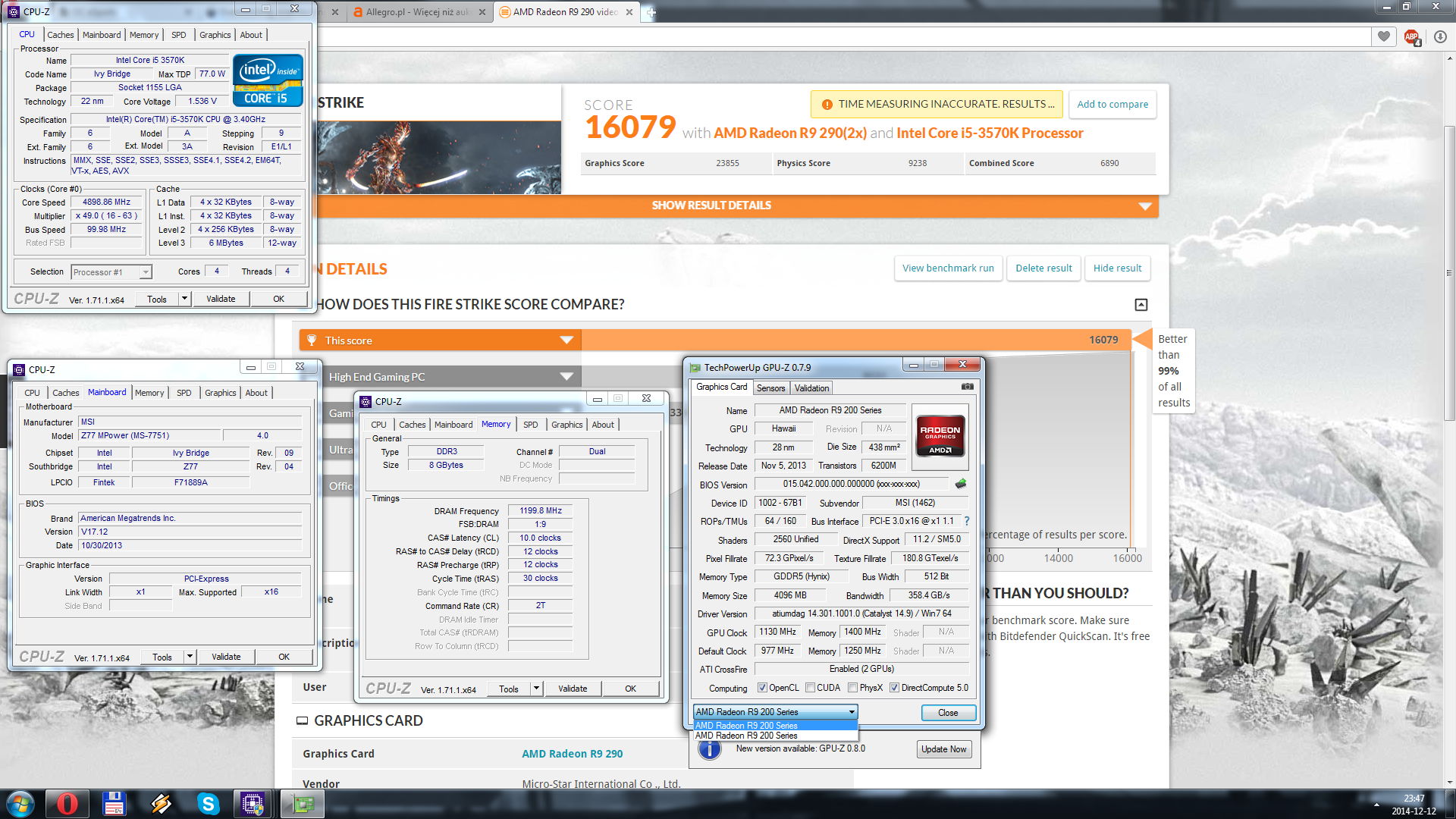Screen dimensions: 1456x819
Task: Toggle the CUDA checkbox
Action: [x=810, y=688]
